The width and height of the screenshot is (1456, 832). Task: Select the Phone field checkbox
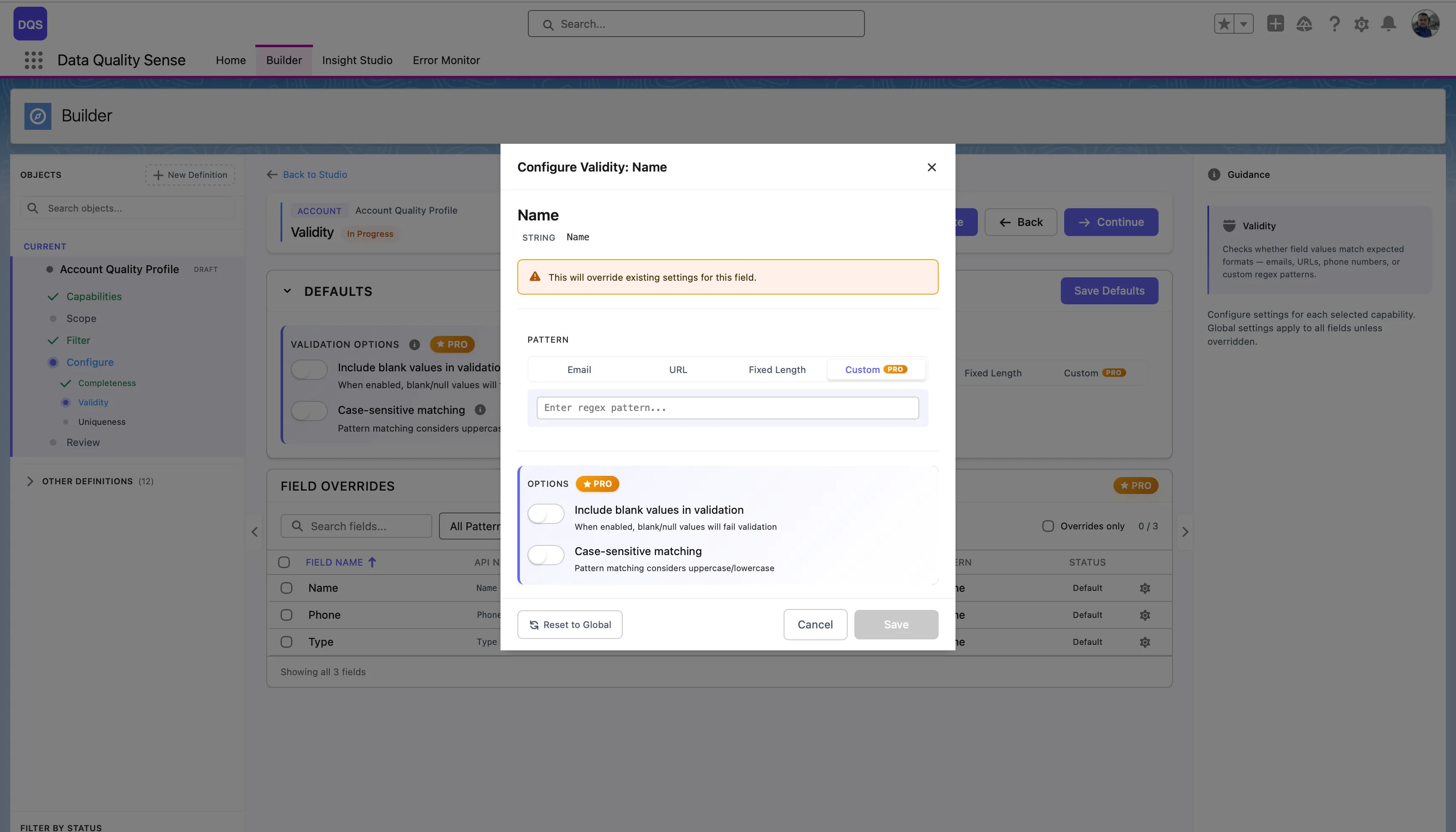286,614
